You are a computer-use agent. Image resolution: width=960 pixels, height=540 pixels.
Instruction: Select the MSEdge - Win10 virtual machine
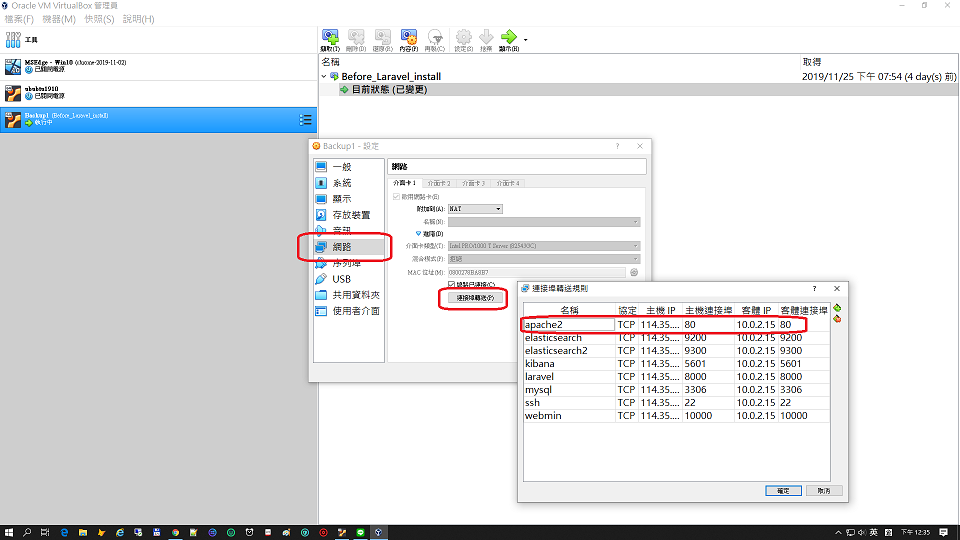(x=159, y=66)
